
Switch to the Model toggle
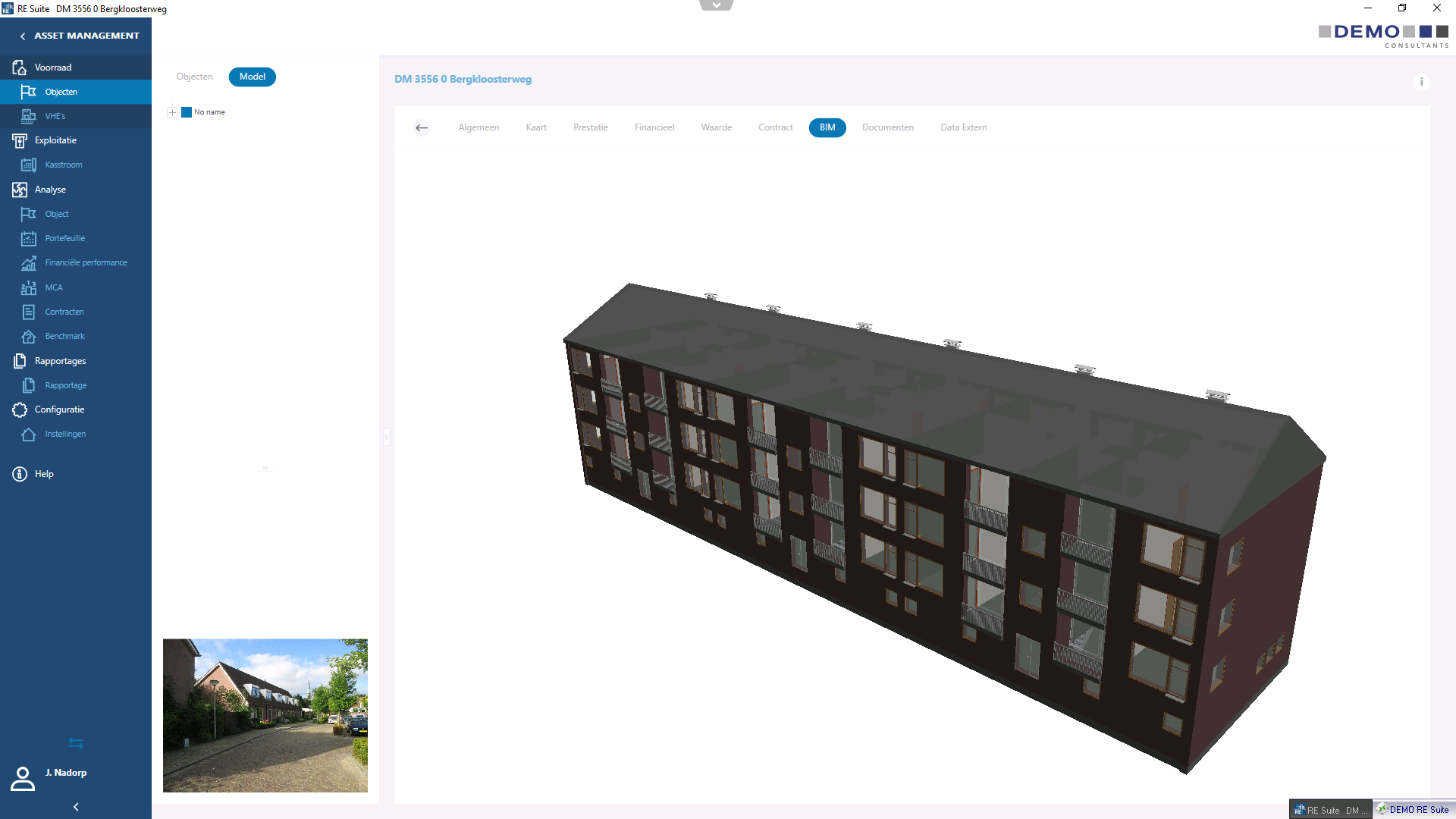click(x=252, y=77)
